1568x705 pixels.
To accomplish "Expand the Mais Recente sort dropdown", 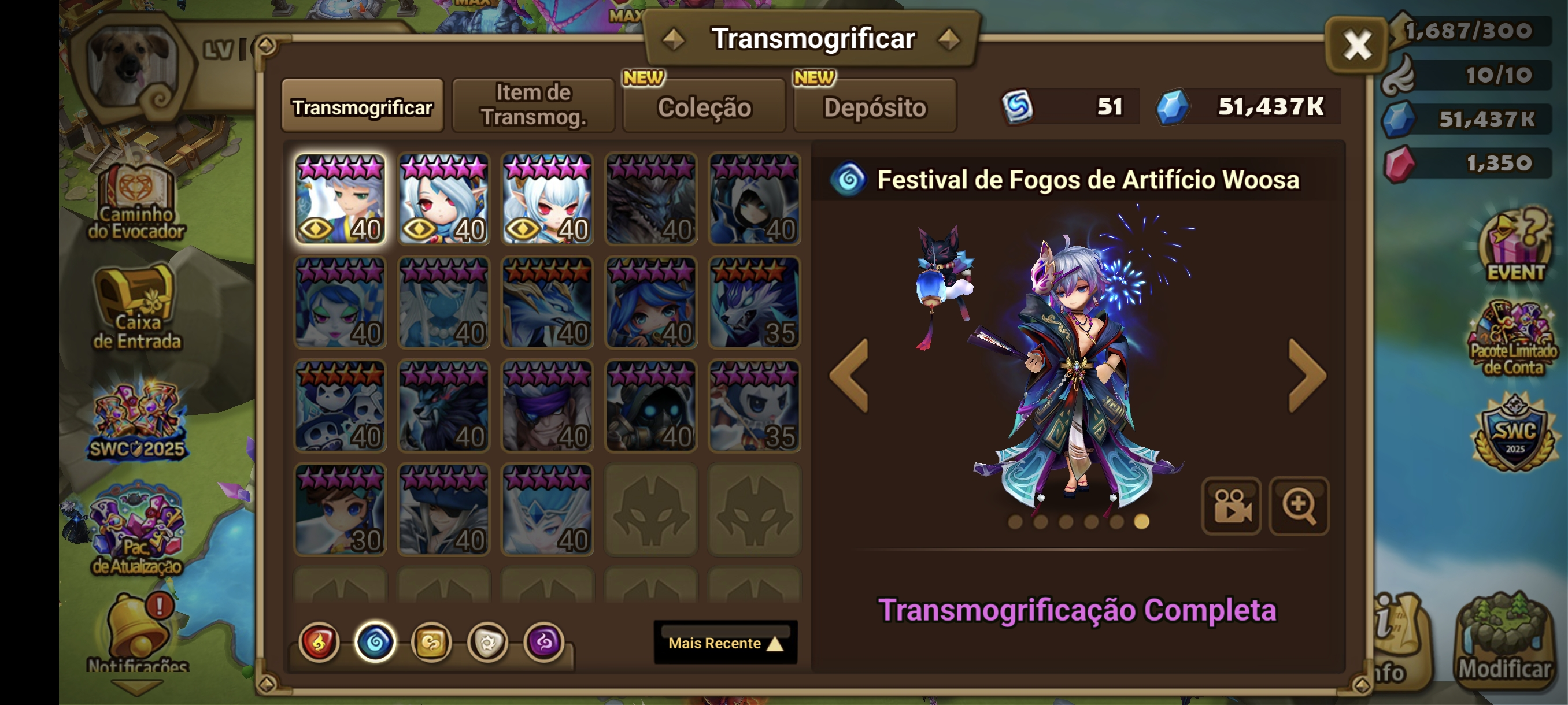I will 725,643.
